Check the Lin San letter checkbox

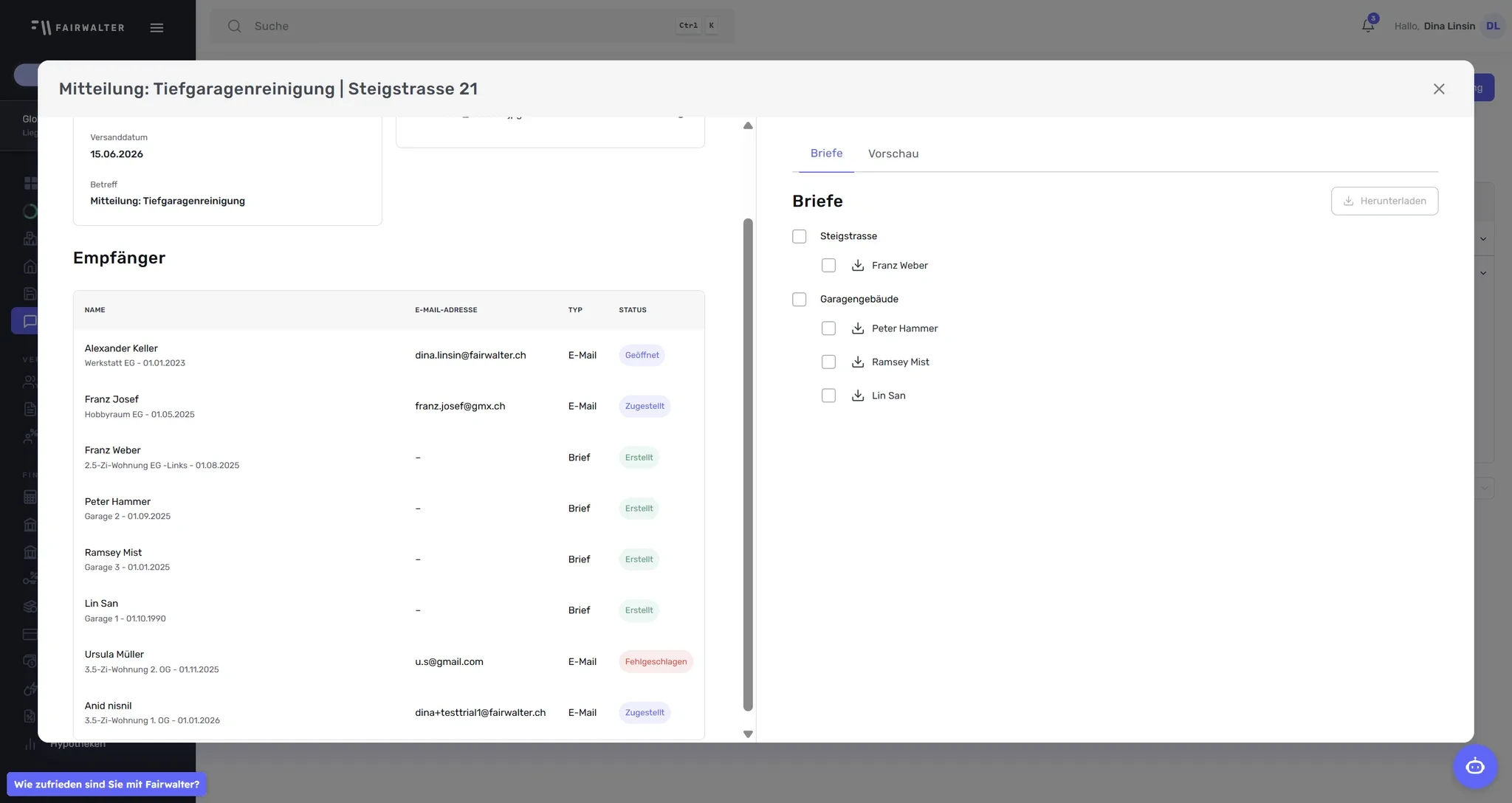click(828, 396)
